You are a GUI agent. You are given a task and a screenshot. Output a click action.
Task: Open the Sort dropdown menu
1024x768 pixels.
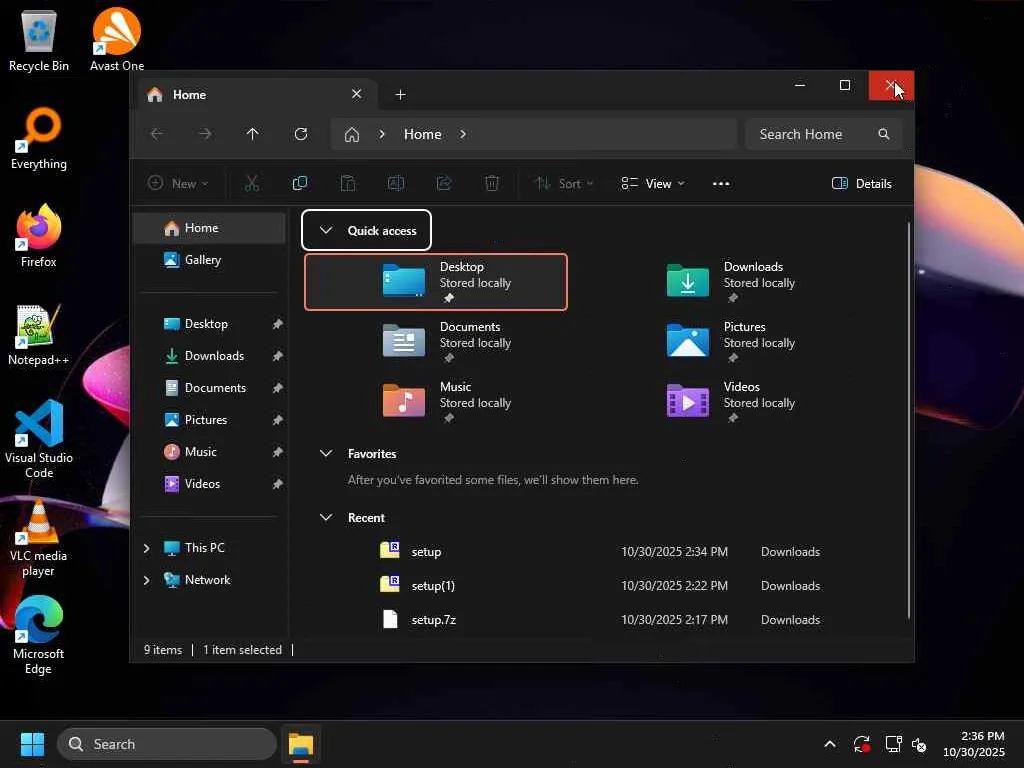564,184
